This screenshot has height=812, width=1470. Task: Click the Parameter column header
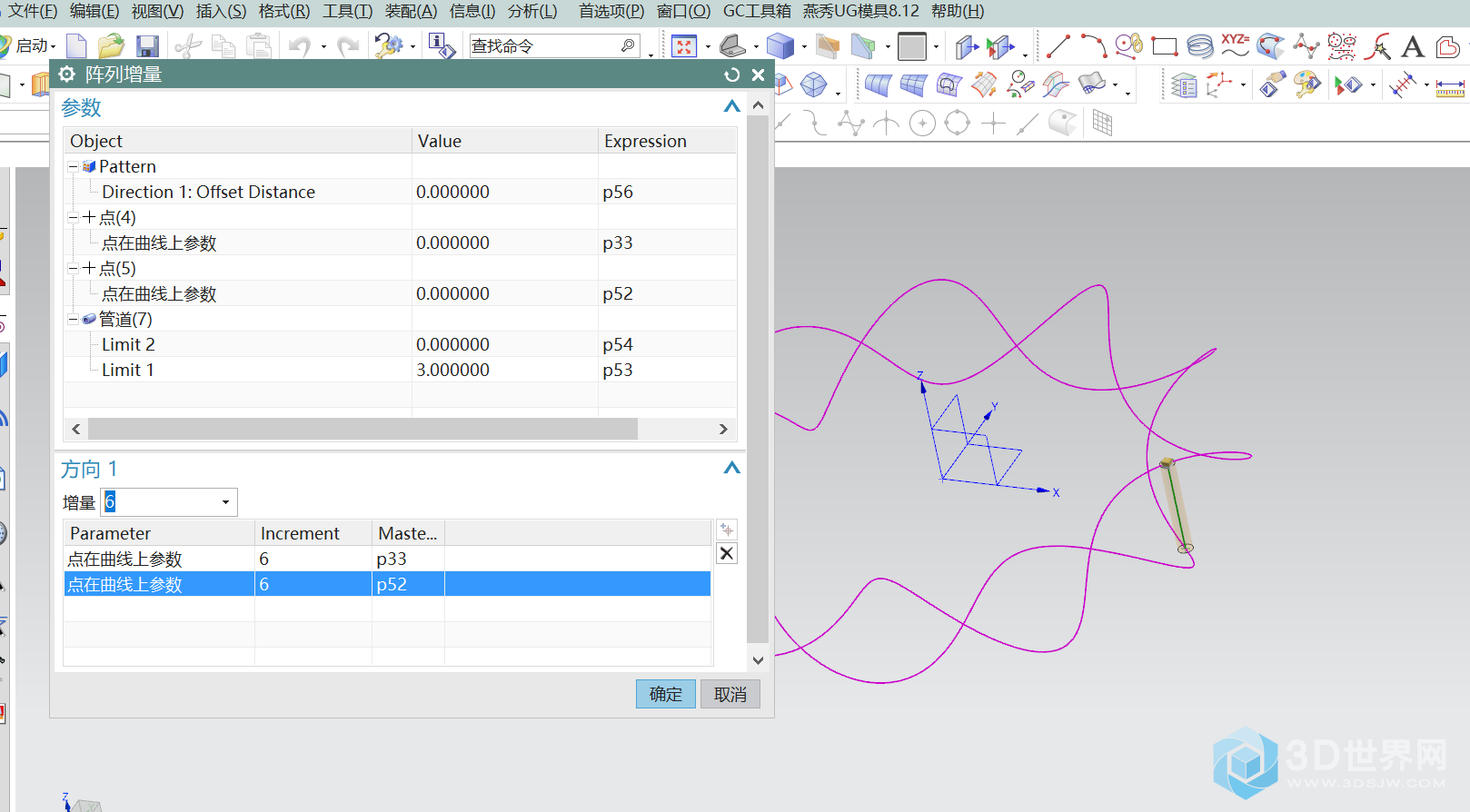(159, 533)
